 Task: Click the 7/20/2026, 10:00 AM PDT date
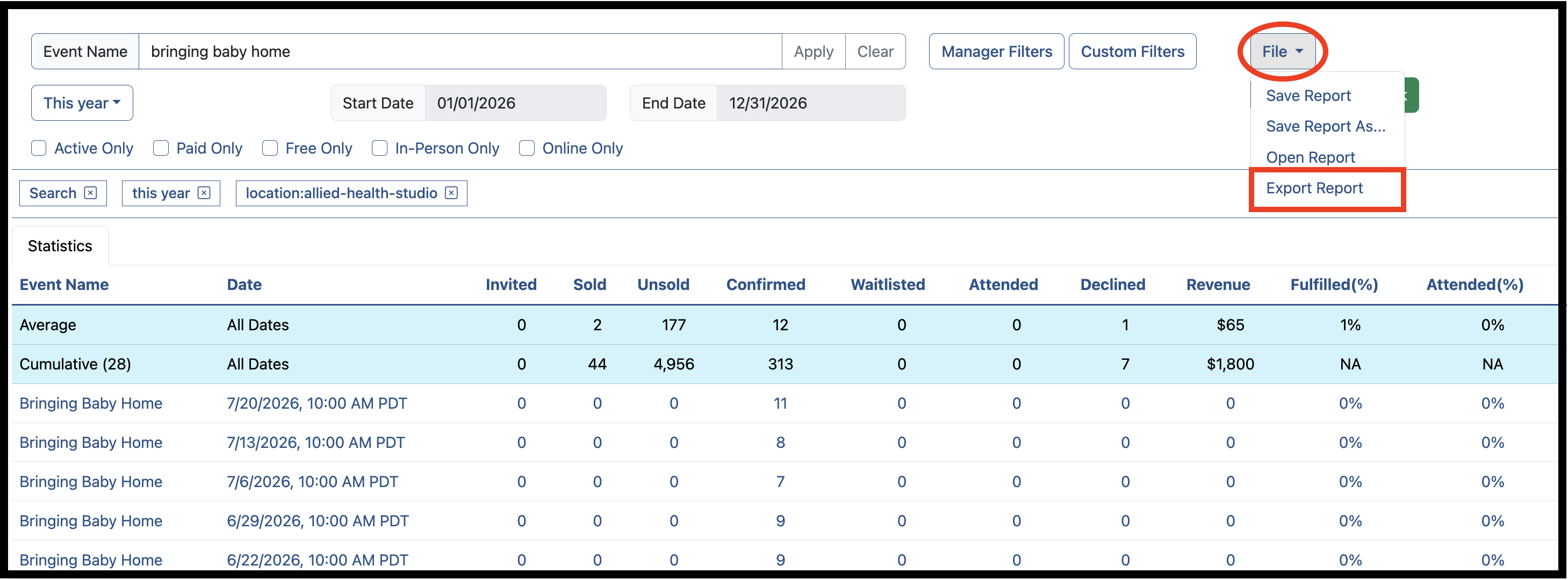[x=317, y=403]
